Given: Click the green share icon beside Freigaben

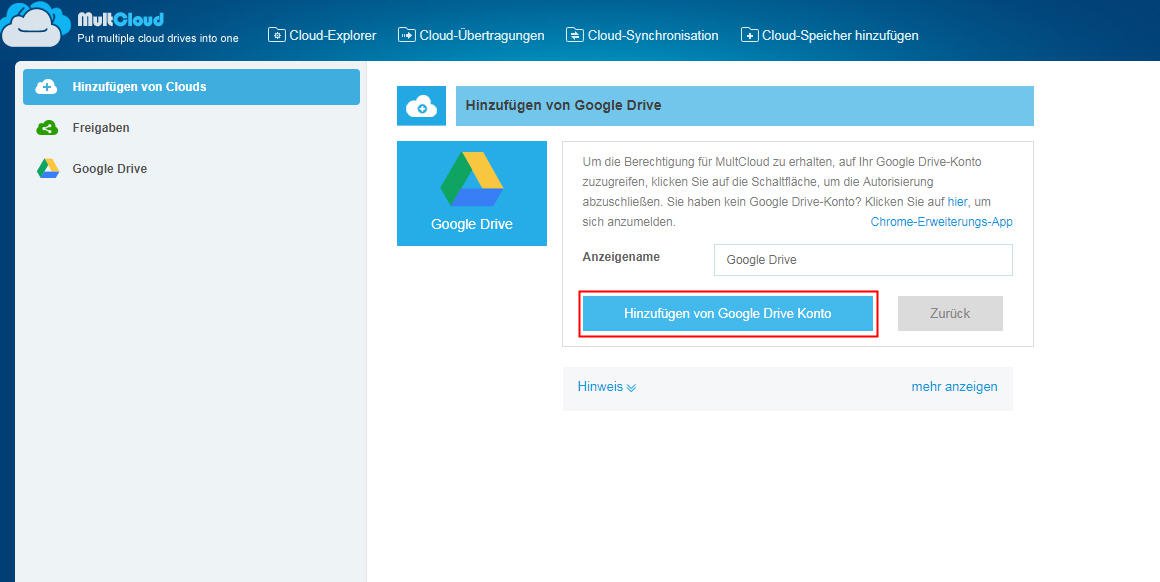Looking at the screenshot, I should coord(47,128).
